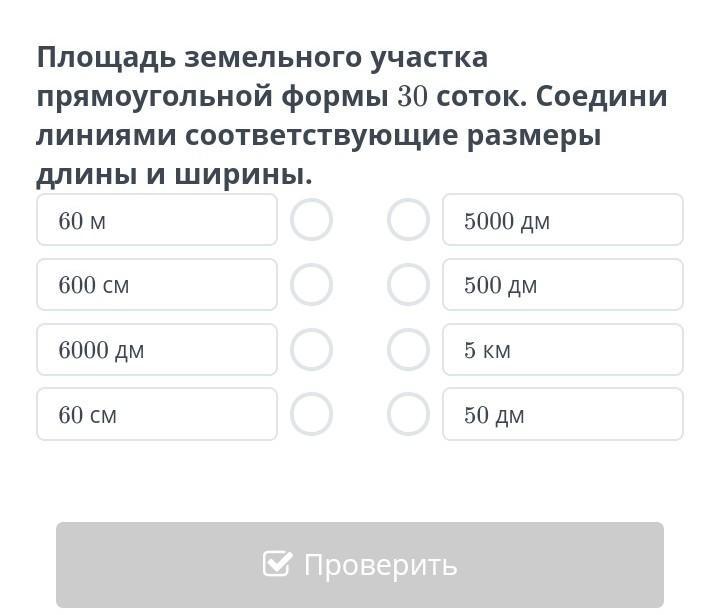
Task: Click the 5 км answer box
Action: coord(563,350)
